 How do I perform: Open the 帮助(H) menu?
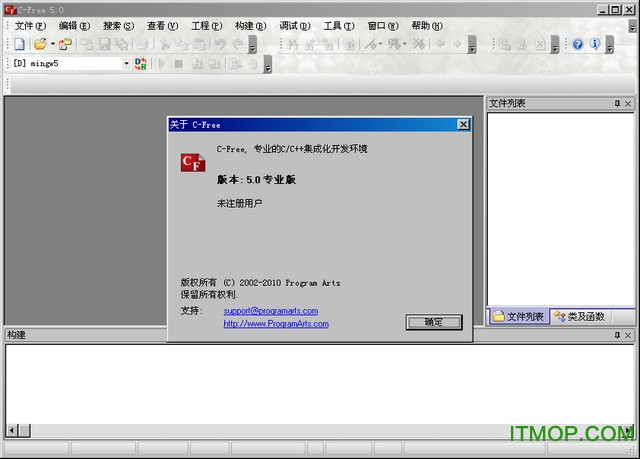[x=427, y=26]
